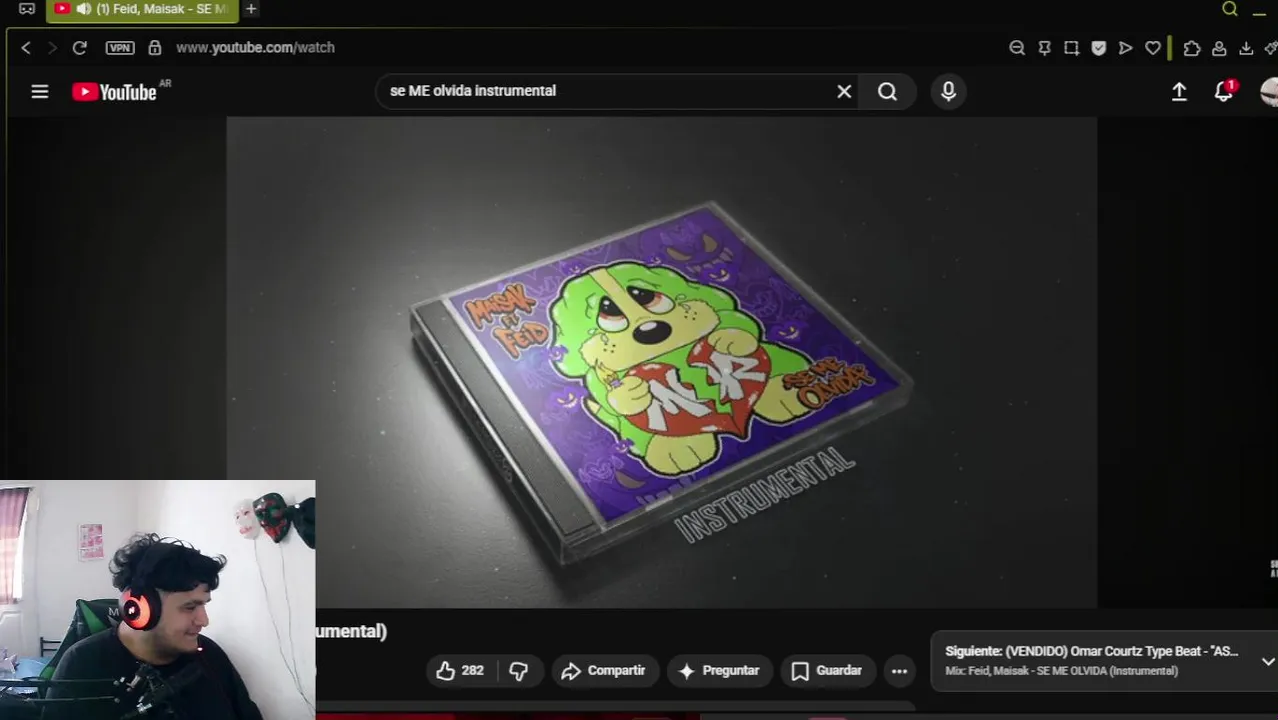Go back to the previous page
This screenshot has width=1278, height=720.
[26, 47]
